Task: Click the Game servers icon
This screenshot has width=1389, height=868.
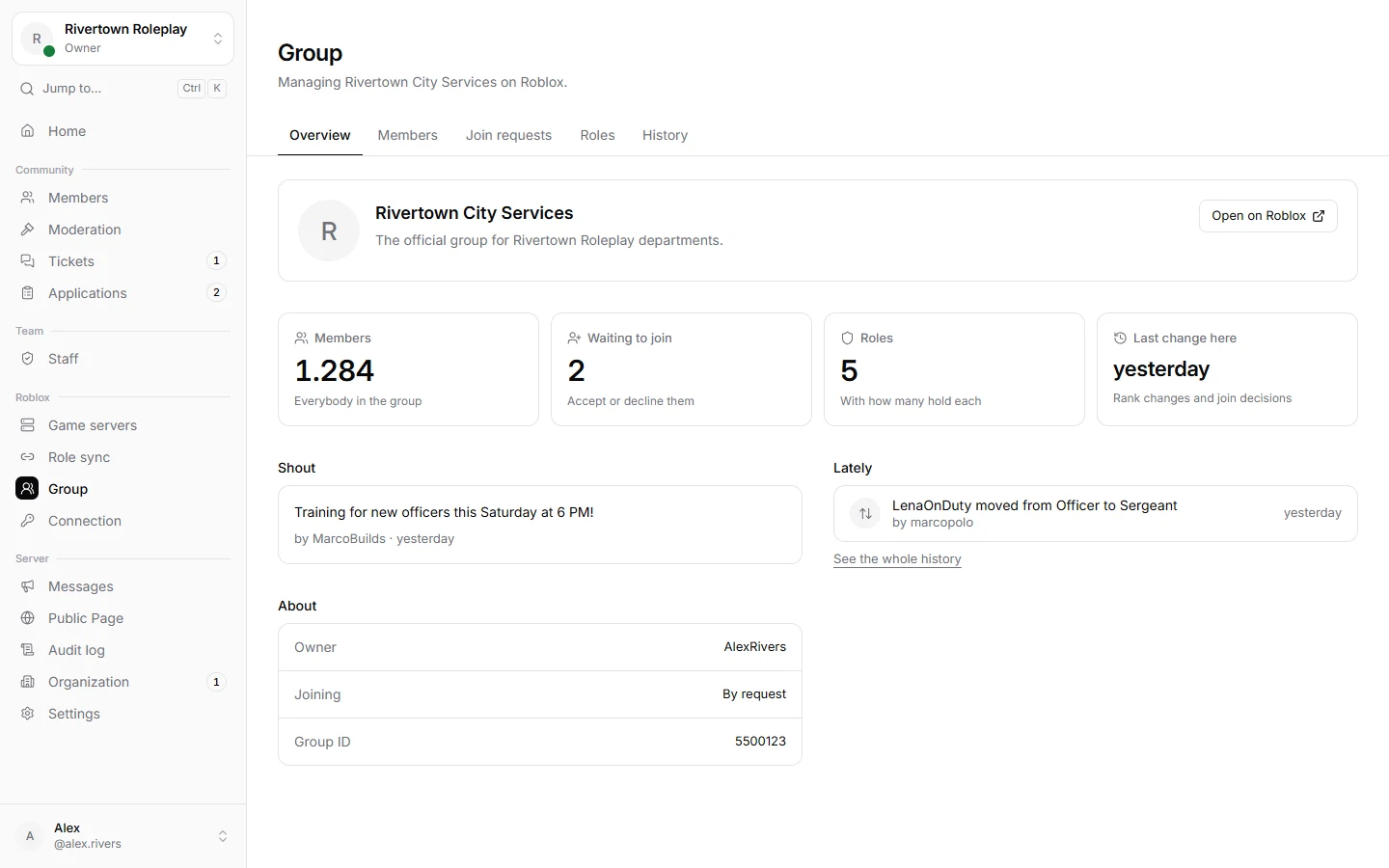Action: click(28, 425)
